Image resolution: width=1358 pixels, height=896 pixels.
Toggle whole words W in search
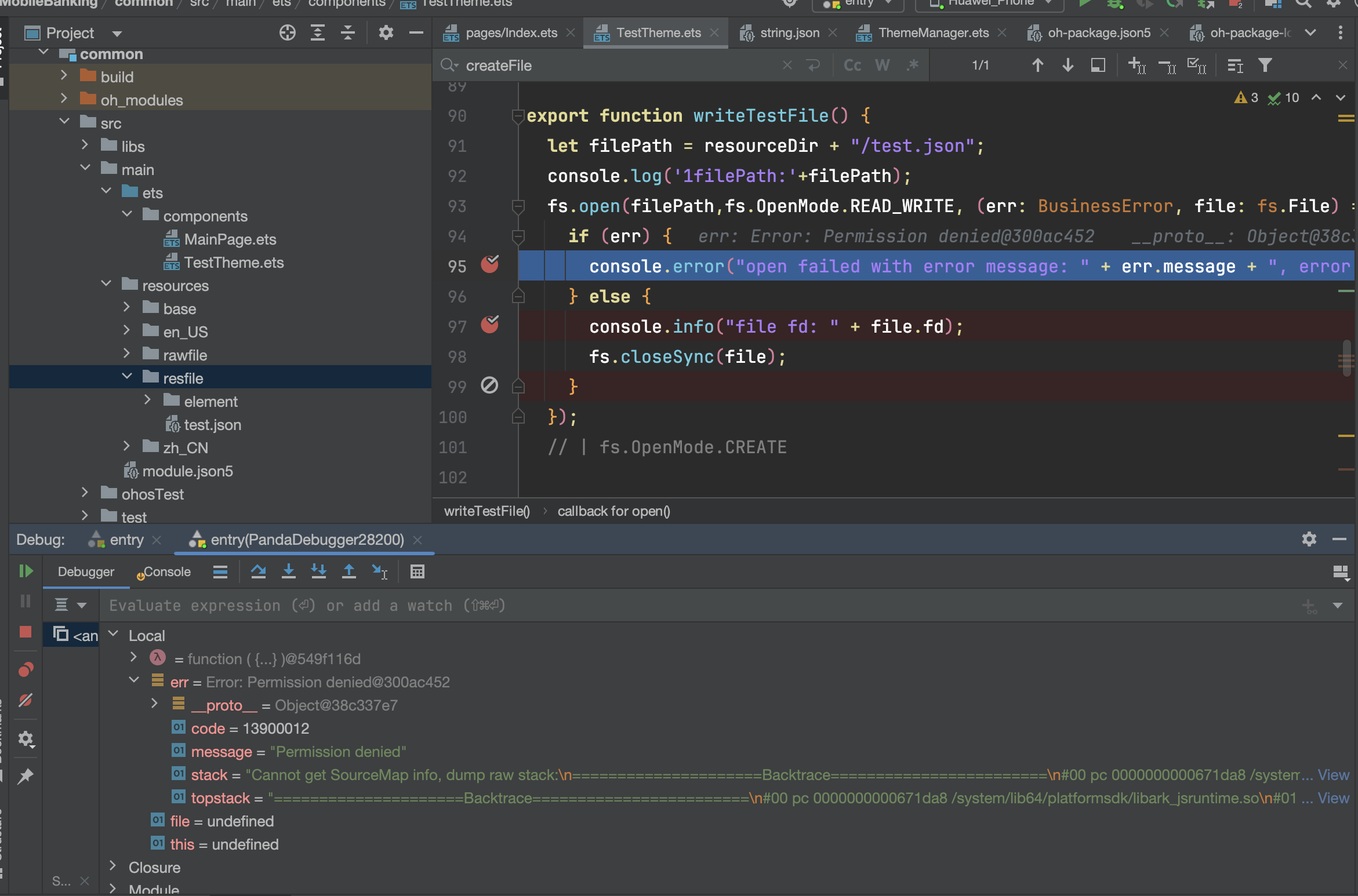coord(883,65)
